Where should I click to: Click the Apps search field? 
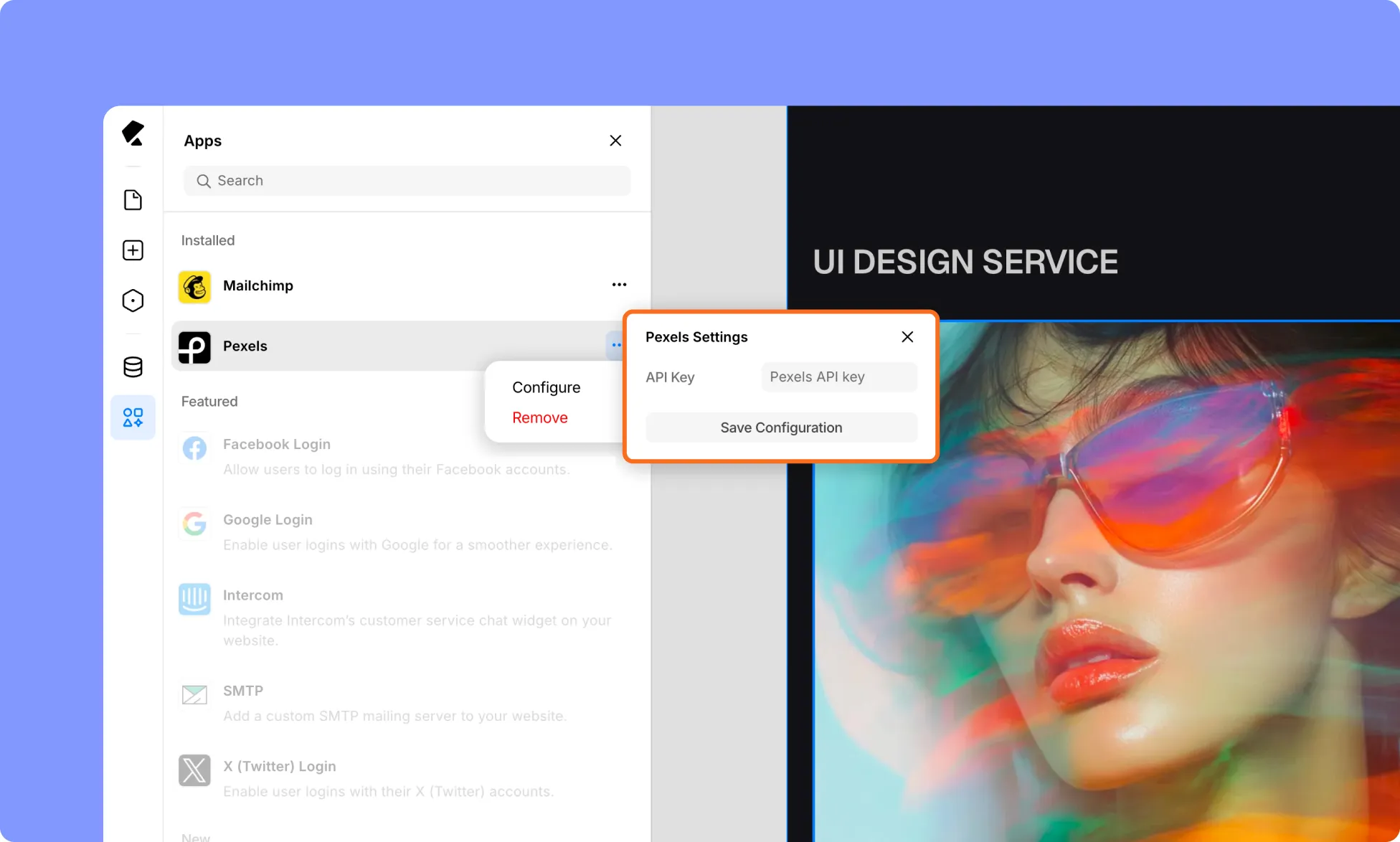[407, 181]
